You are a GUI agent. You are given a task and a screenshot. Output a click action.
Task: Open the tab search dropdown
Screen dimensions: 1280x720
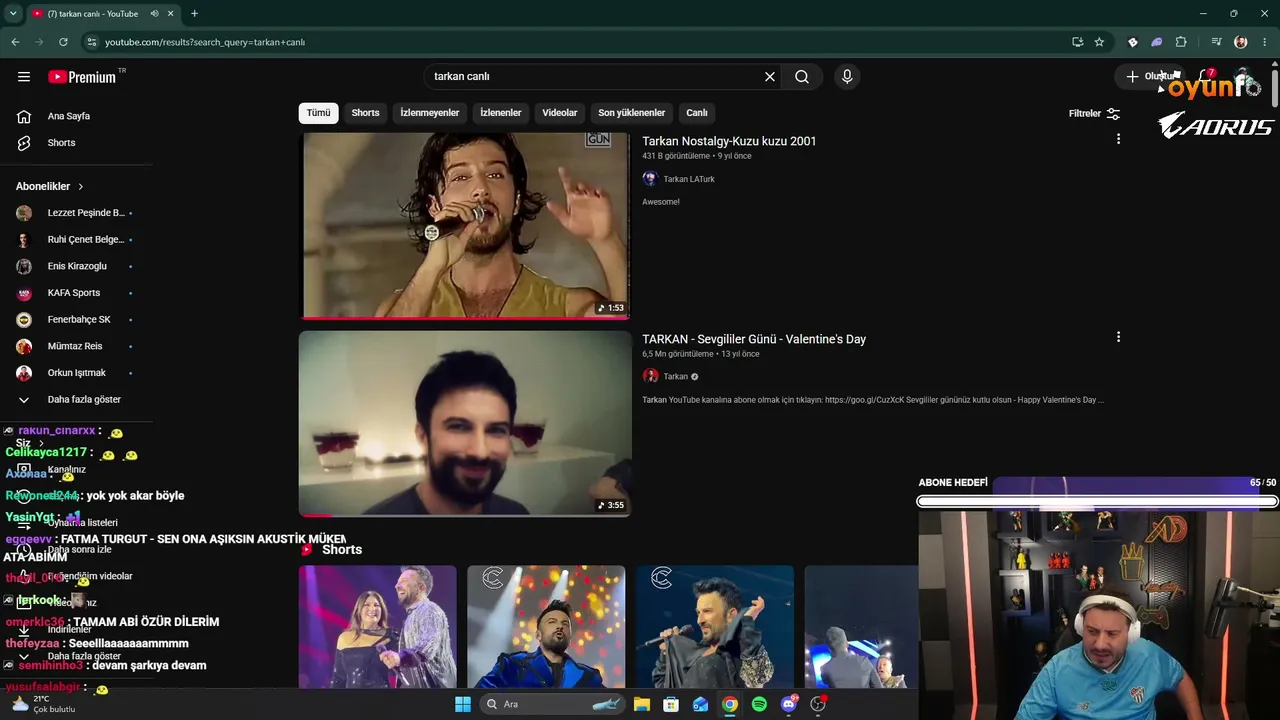13,14
